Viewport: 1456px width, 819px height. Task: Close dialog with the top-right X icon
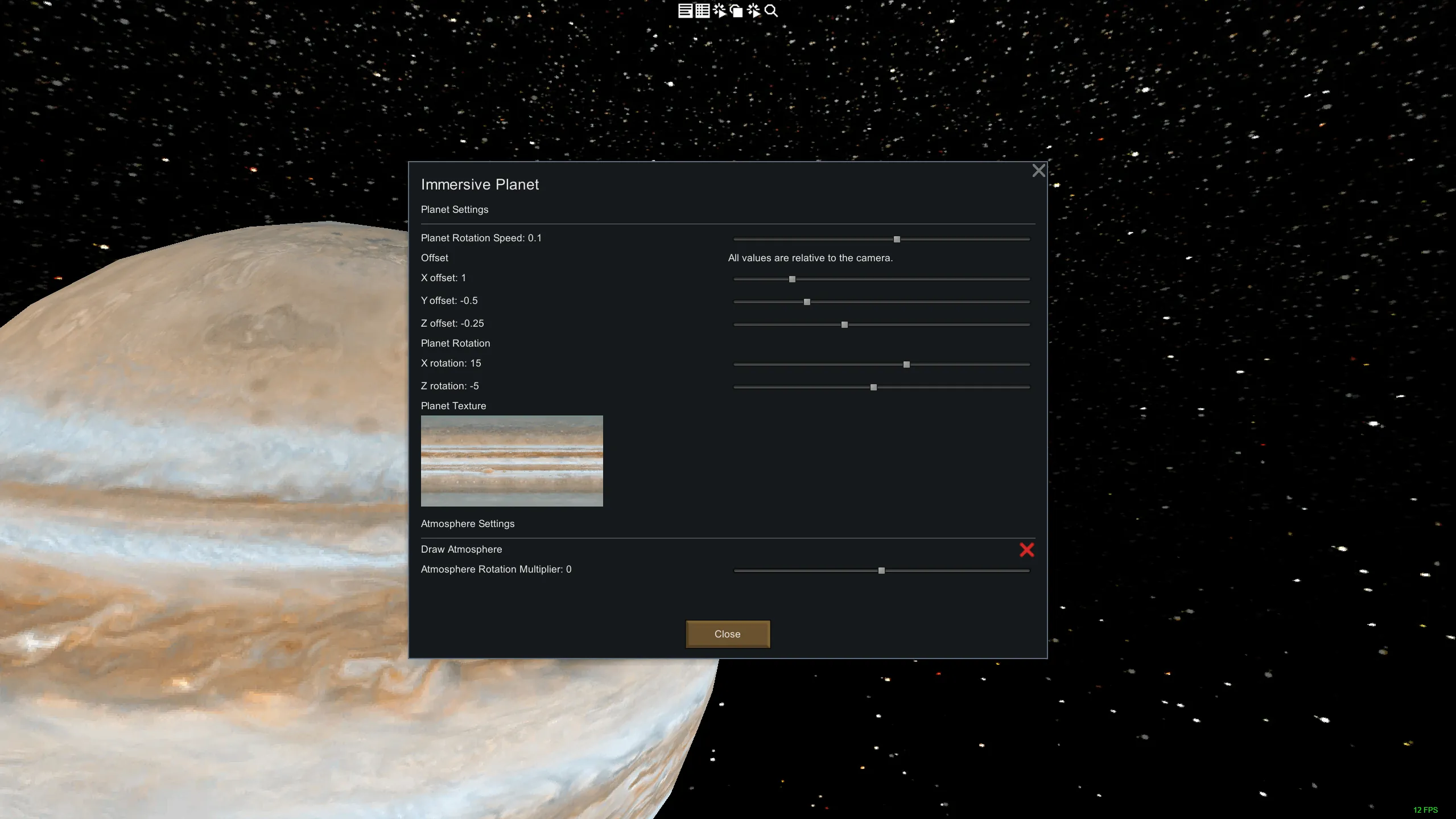[1038, 171]
